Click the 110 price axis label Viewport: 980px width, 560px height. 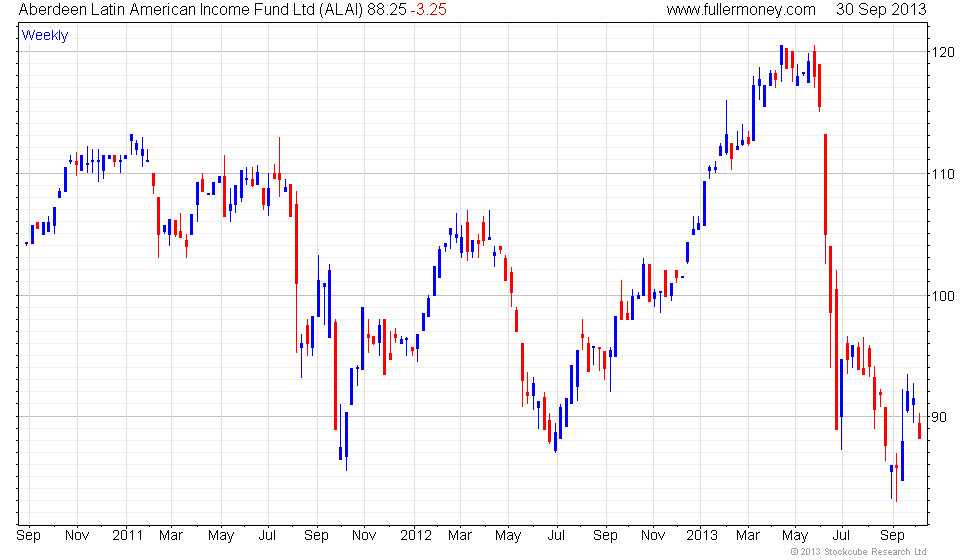pos(943,174)
